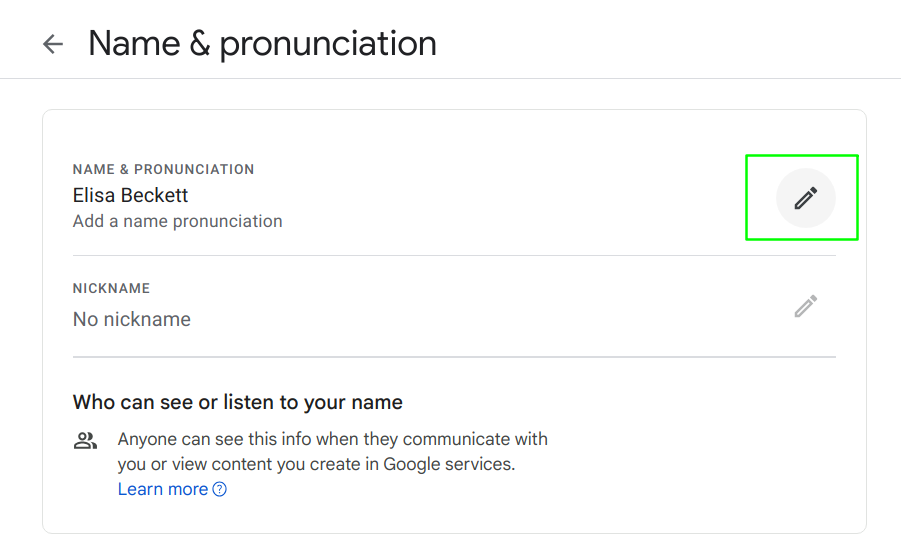Click the NAME & PRONUNCIATION section label
901x551 pixels.
(163, 169)
